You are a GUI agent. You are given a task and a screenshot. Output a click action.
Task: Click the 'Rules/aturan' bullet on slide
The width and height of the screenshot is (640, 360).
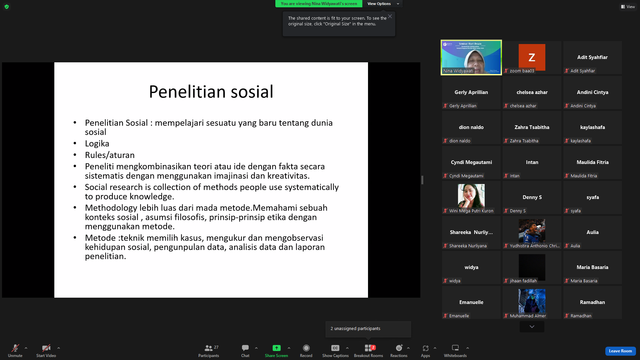click(110, 155)
